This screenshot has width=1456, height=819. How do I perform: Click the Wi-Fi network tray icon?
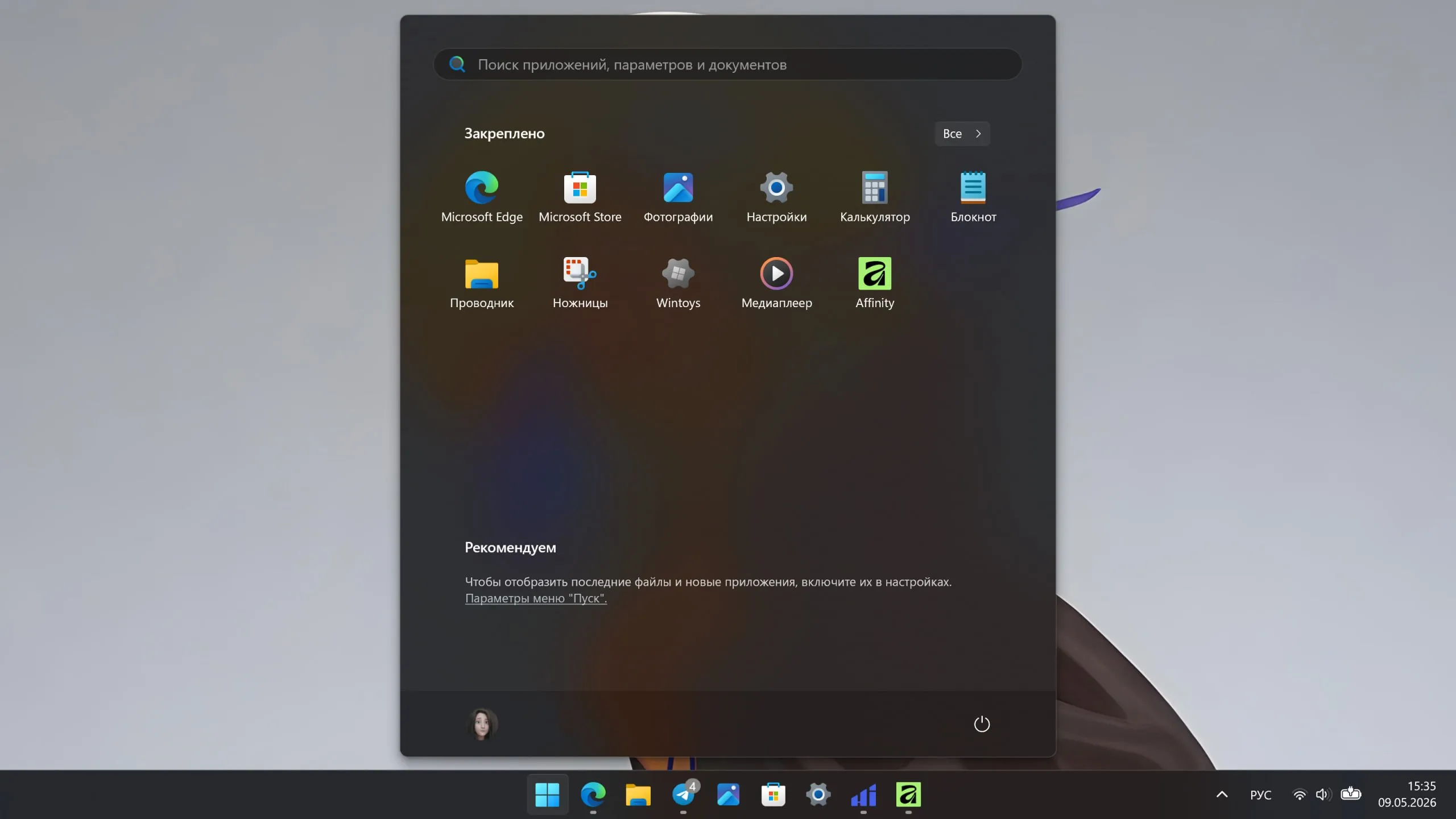coord(1300,795)
